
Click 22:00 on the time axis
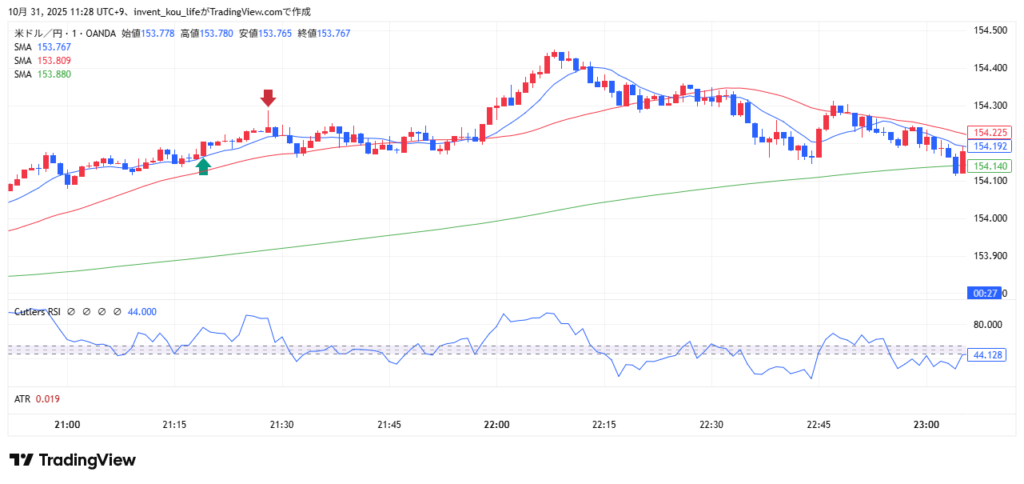click(x=496, y=425)
